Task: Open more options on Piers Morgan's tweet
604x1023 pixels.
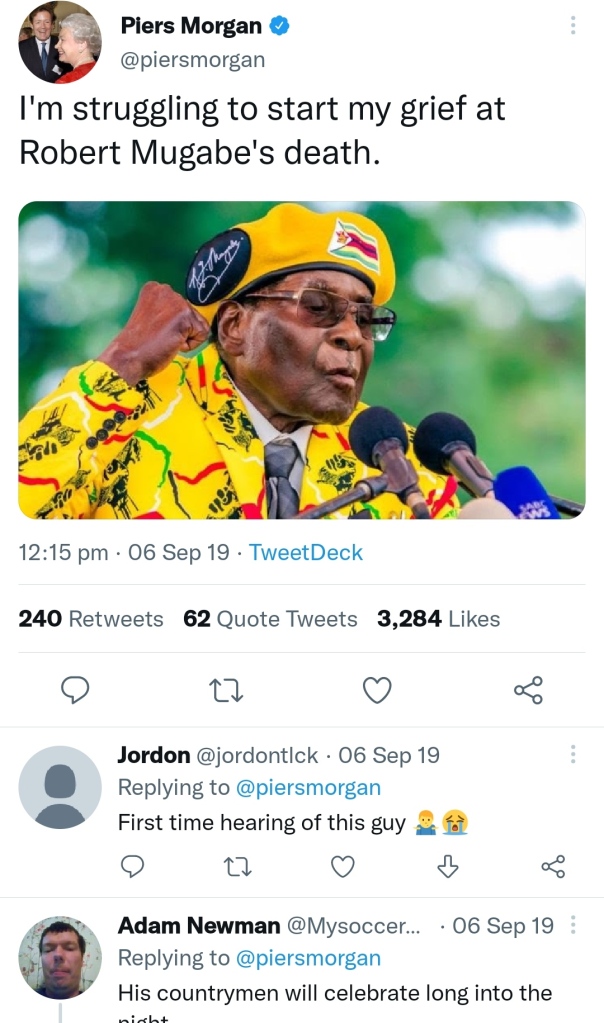Action: pos(573,26)
